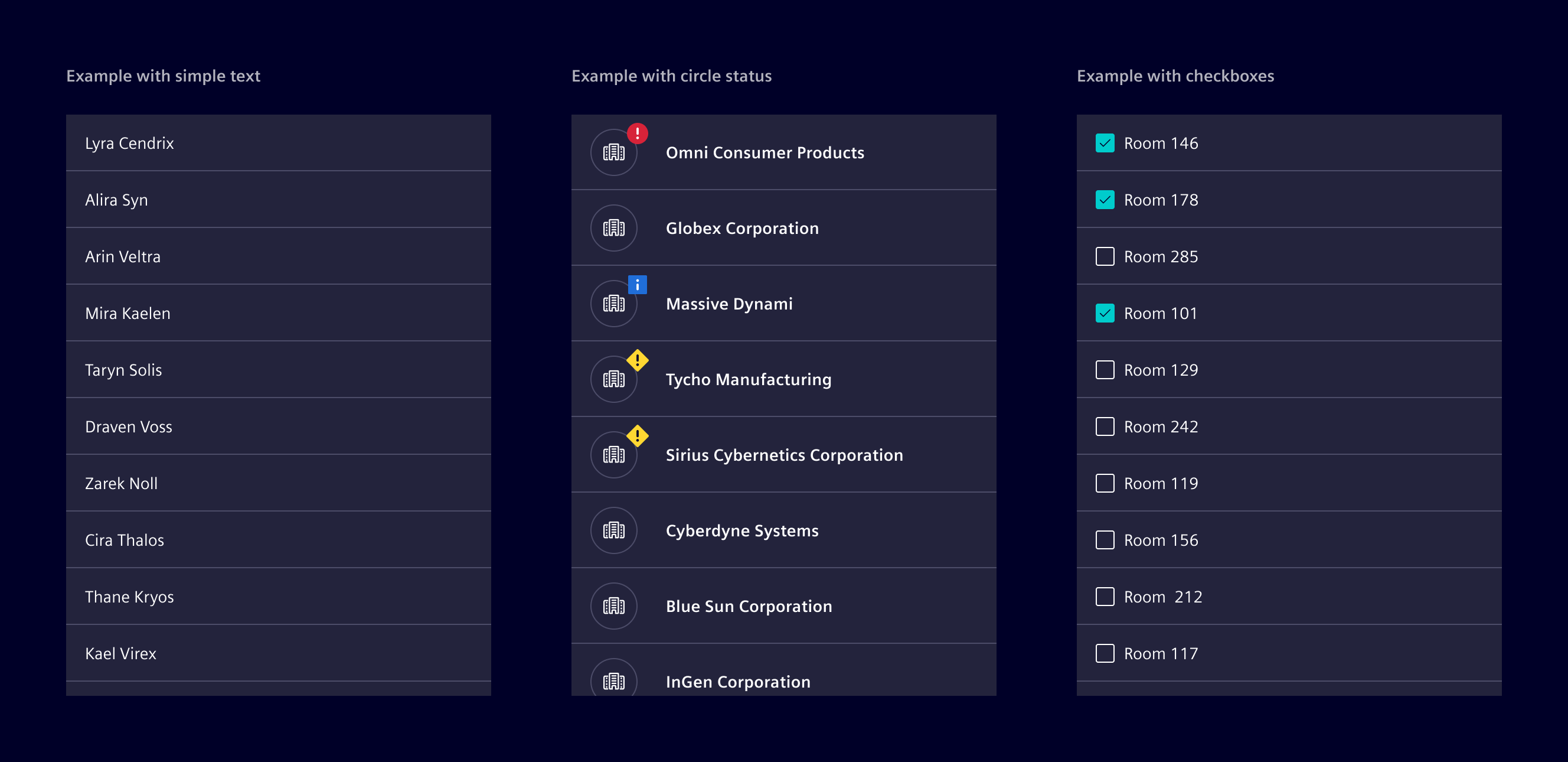1568x762 pixels.
Task: Click the red error badge on Omni Consumer Products
Action: click(x=638, y=133)
